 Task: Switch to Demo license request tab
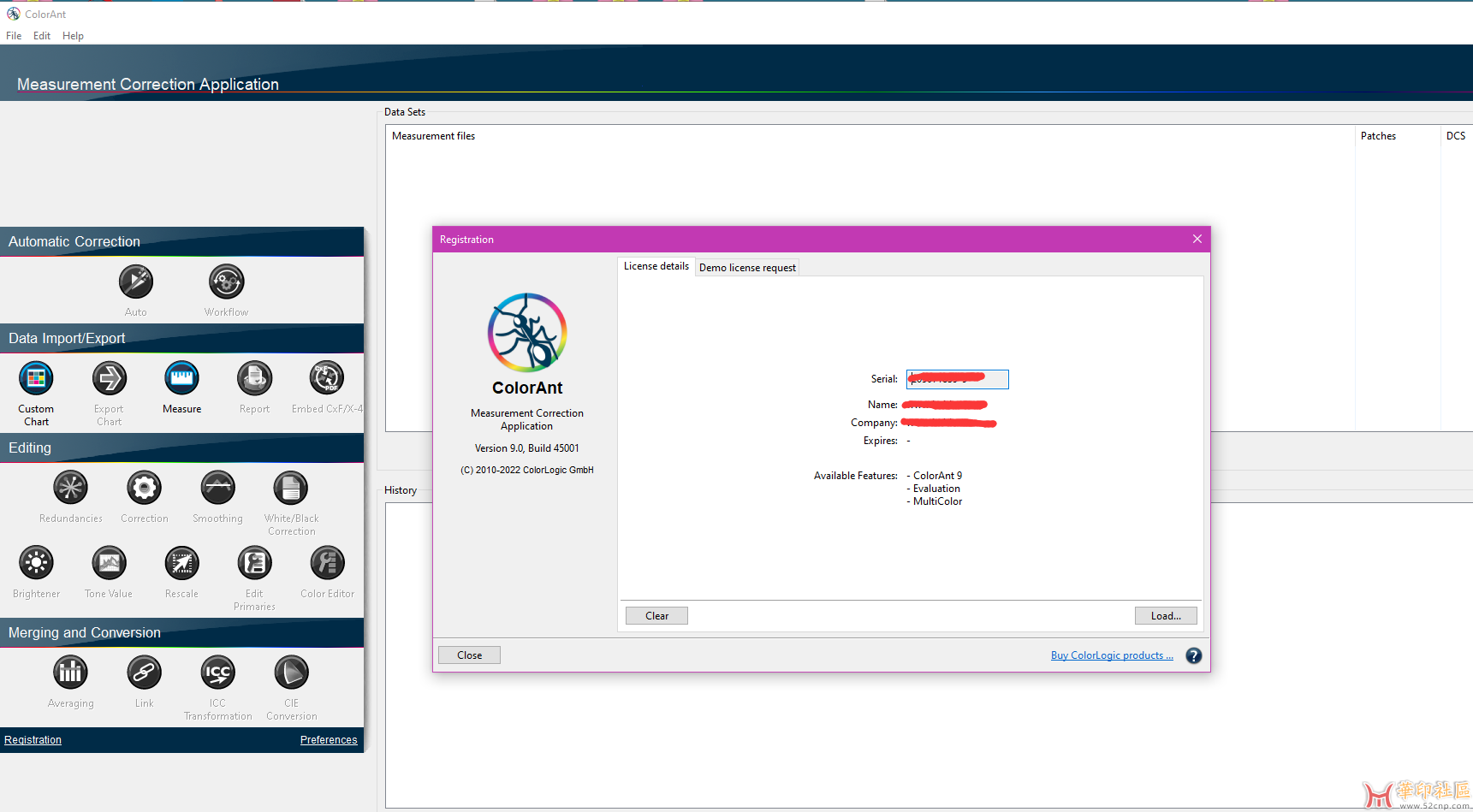tap(747, 268)
